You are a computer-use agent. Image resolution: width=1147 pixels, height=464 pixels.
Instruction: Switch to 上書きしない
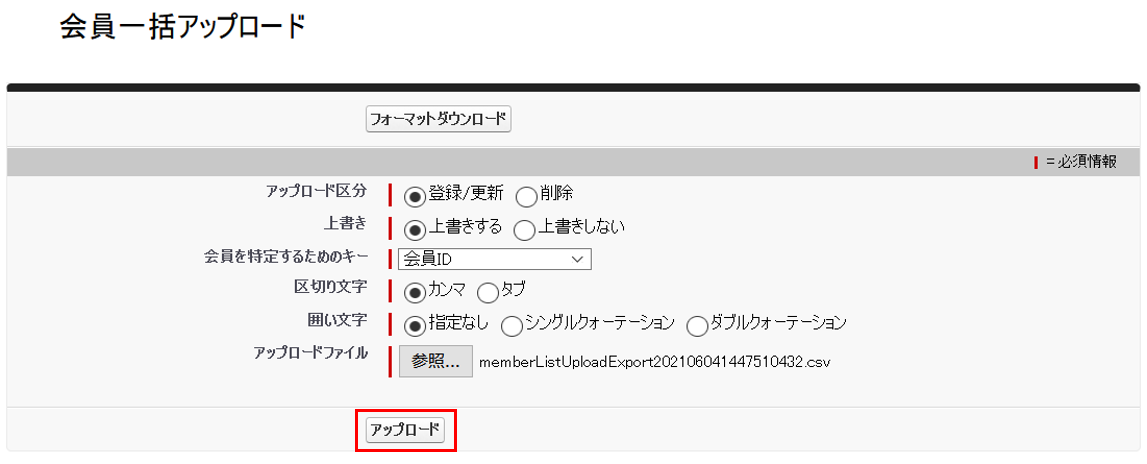(x=524, y=229)
